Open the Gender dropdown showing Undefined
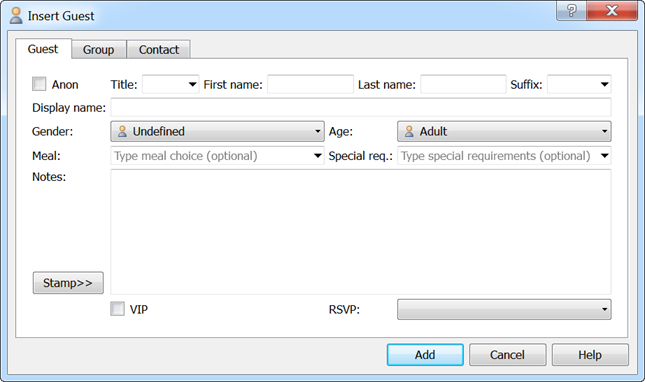The image size is (645, 382). [217, 132]
